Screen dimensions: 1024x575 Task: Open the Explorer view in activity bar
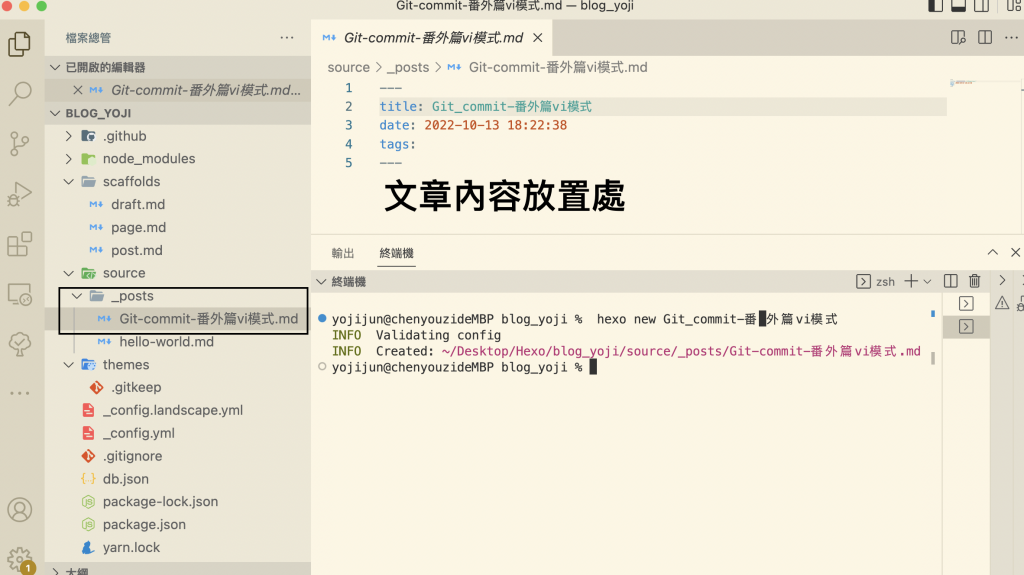coord(20,44)
